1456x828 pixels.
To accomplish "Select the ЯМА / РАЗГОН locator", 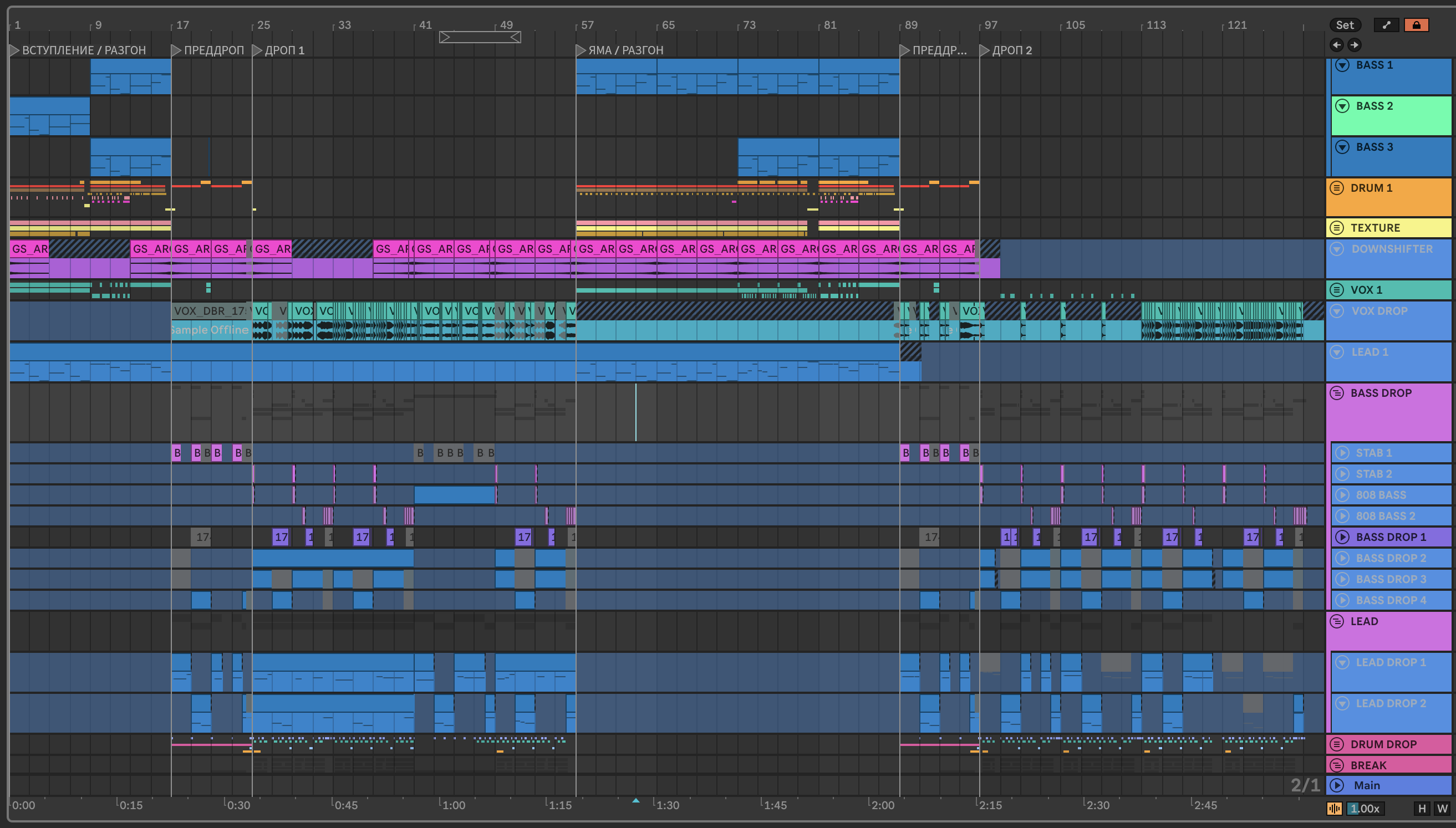I will point(620,50).
